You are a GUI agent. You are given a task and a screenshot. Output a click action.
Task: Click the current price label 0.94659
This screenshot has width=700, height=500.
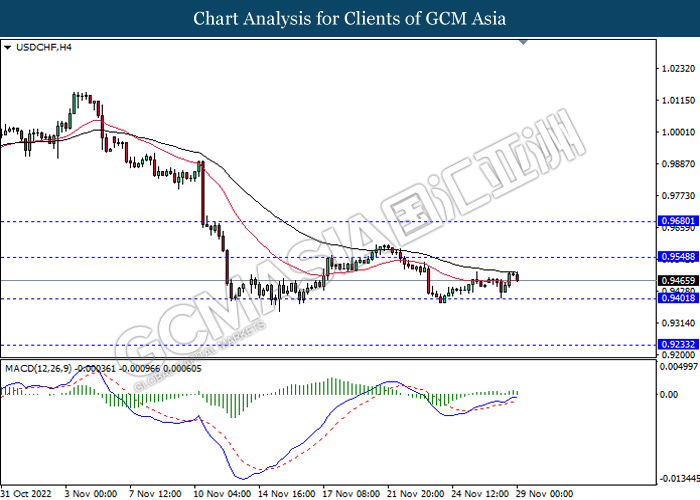[x=678, y=280]
